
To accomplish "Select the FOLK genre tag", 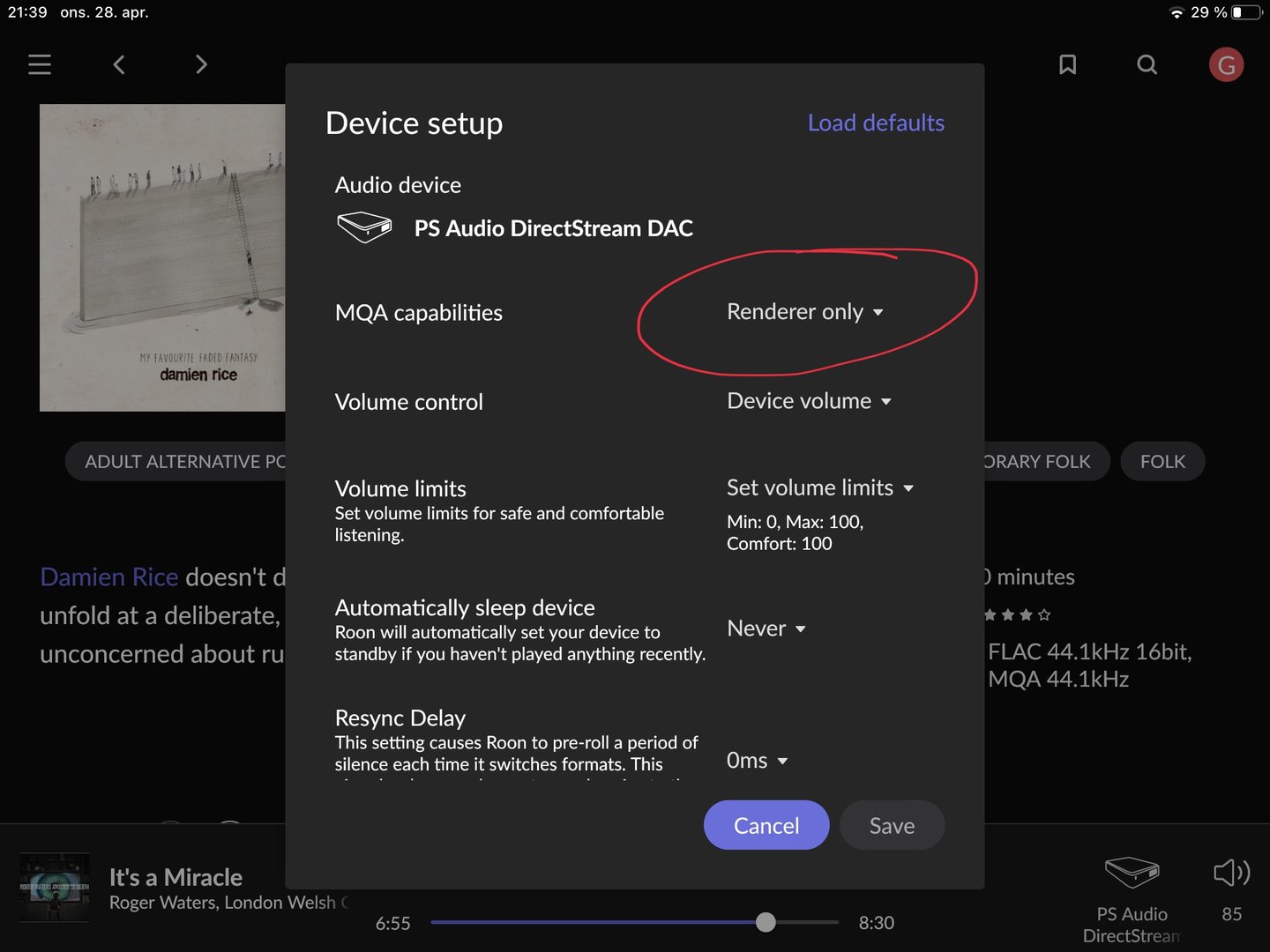I will click(1162, 461).
